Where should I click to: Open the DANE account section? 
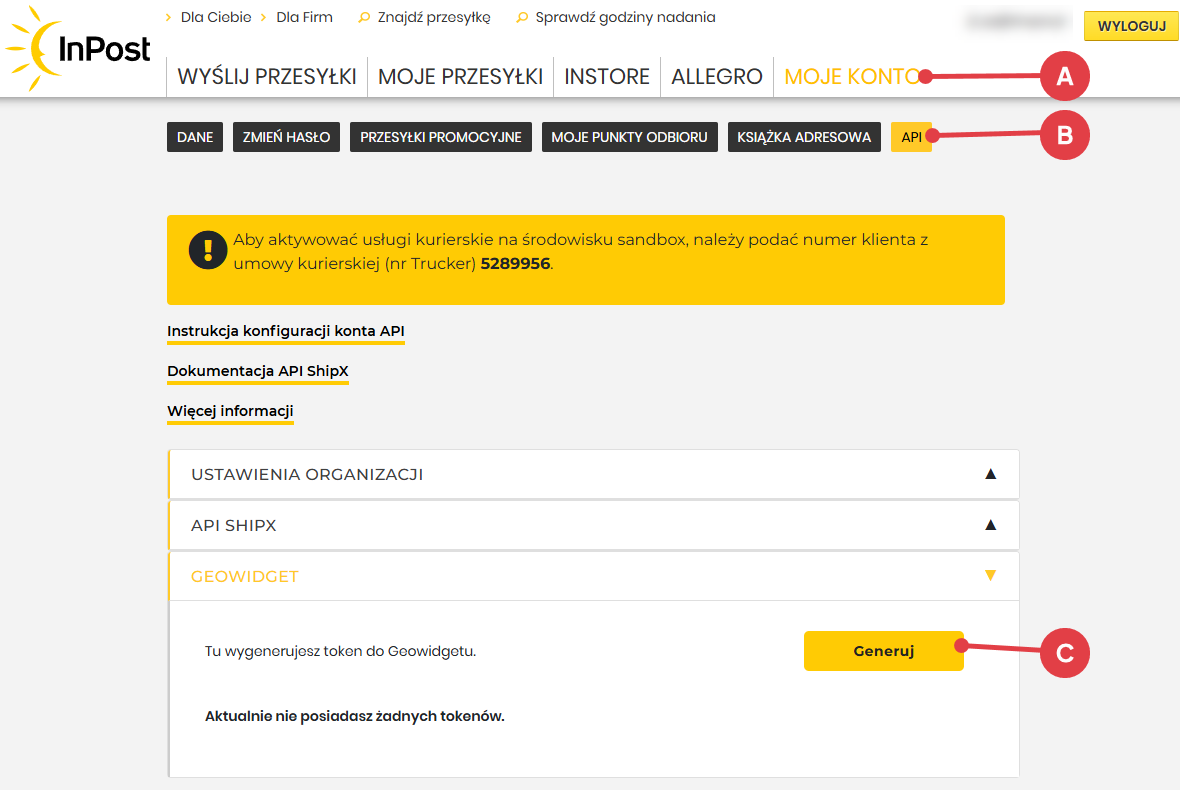[195, 137]
